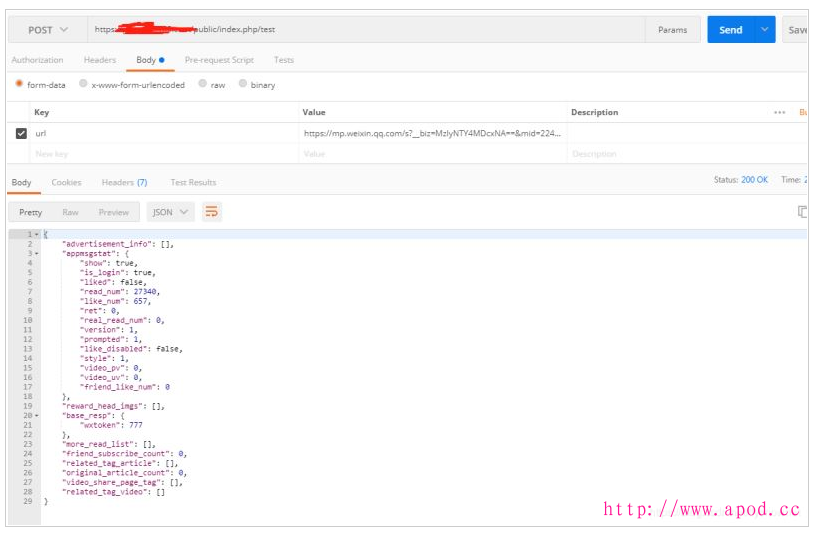This screenshot has width=820, height=536.
Task: Click the "wxtoken": 777 line
Action: click(111, 425)
